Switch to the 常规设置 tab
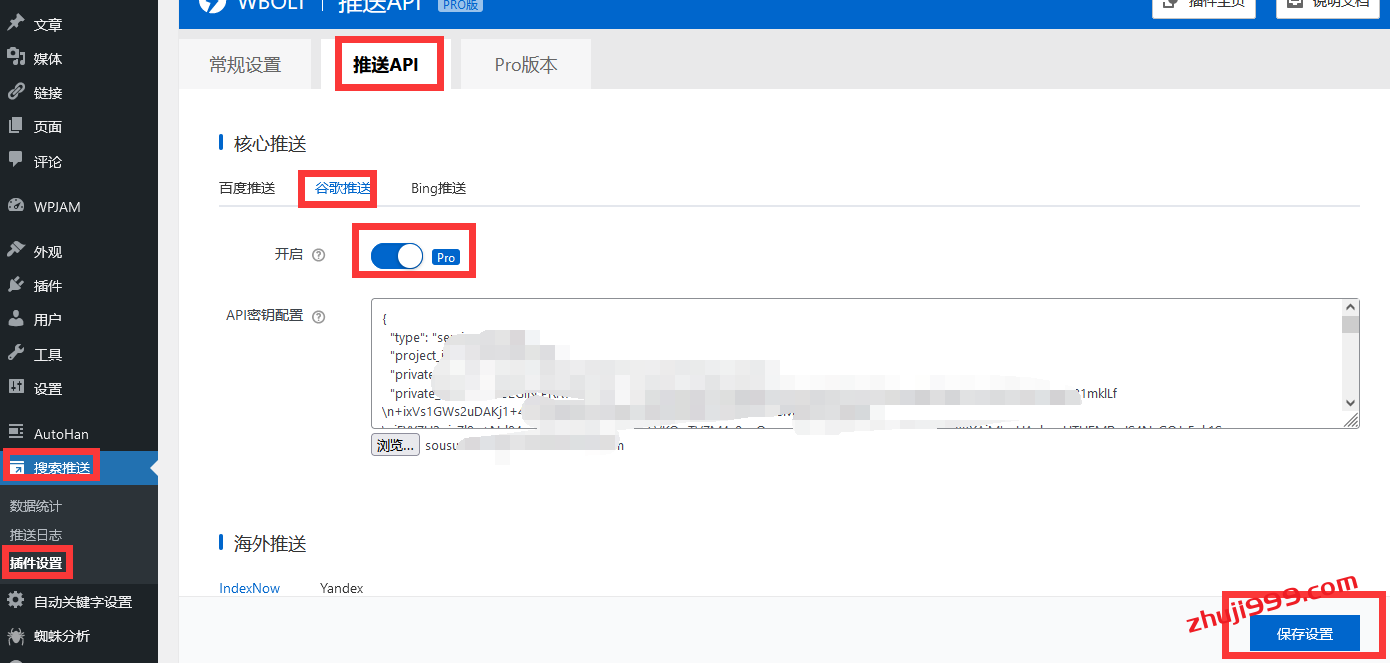 click(x=245, y=65)
